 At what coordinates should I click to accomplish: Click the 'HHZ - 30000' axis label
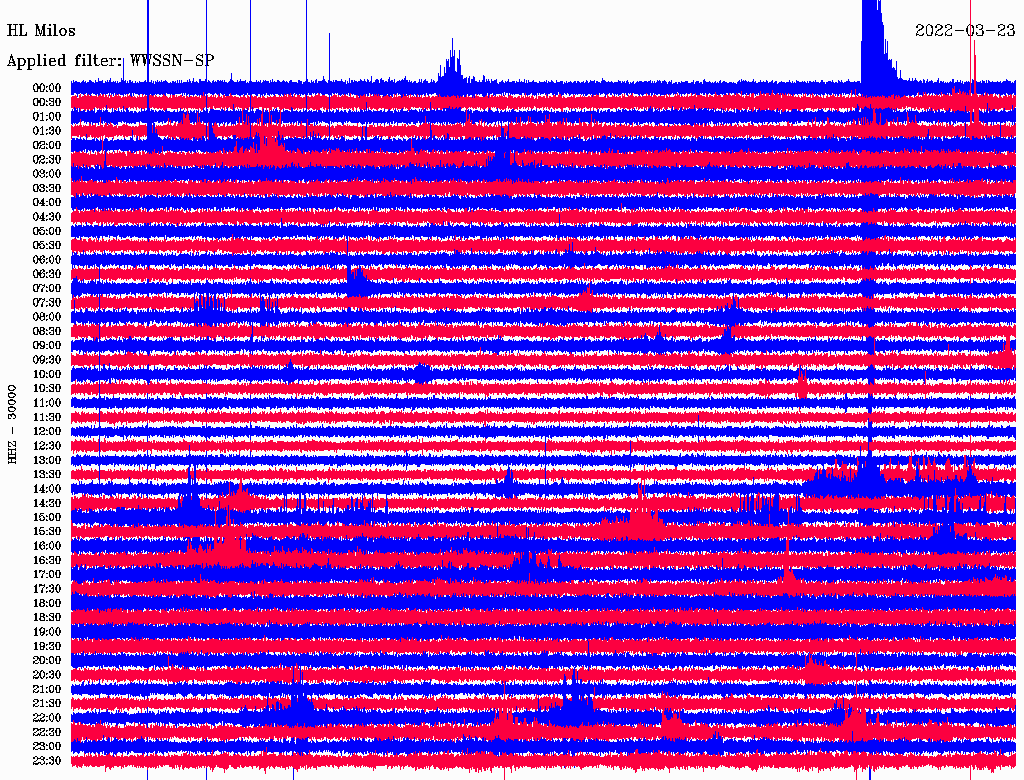coord(12,425)
